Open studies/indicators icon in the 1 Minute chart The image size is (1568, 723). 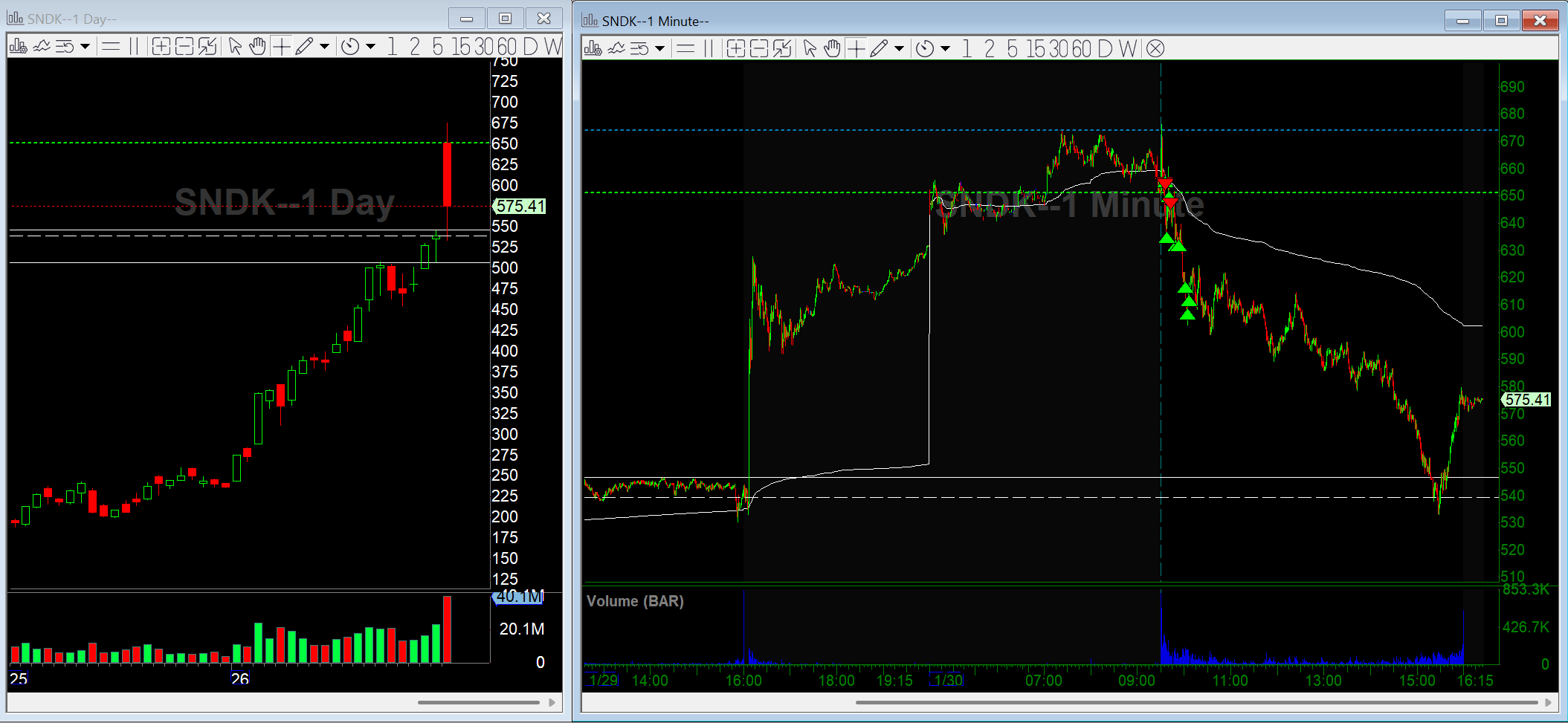(x=616, y=49)
